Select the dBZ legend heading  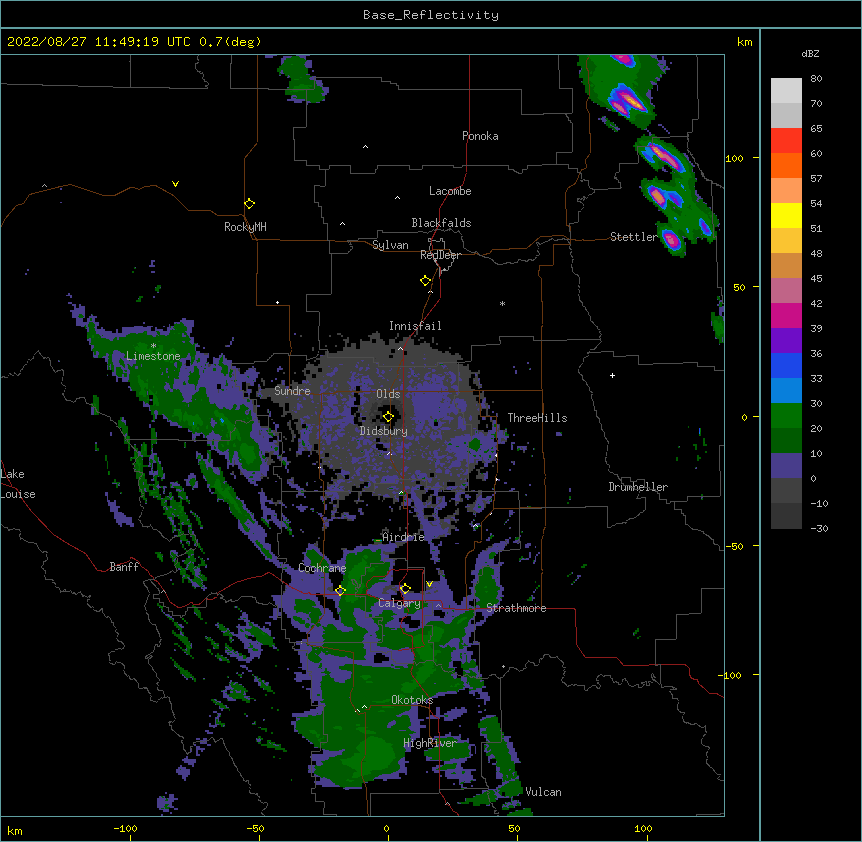810,54
